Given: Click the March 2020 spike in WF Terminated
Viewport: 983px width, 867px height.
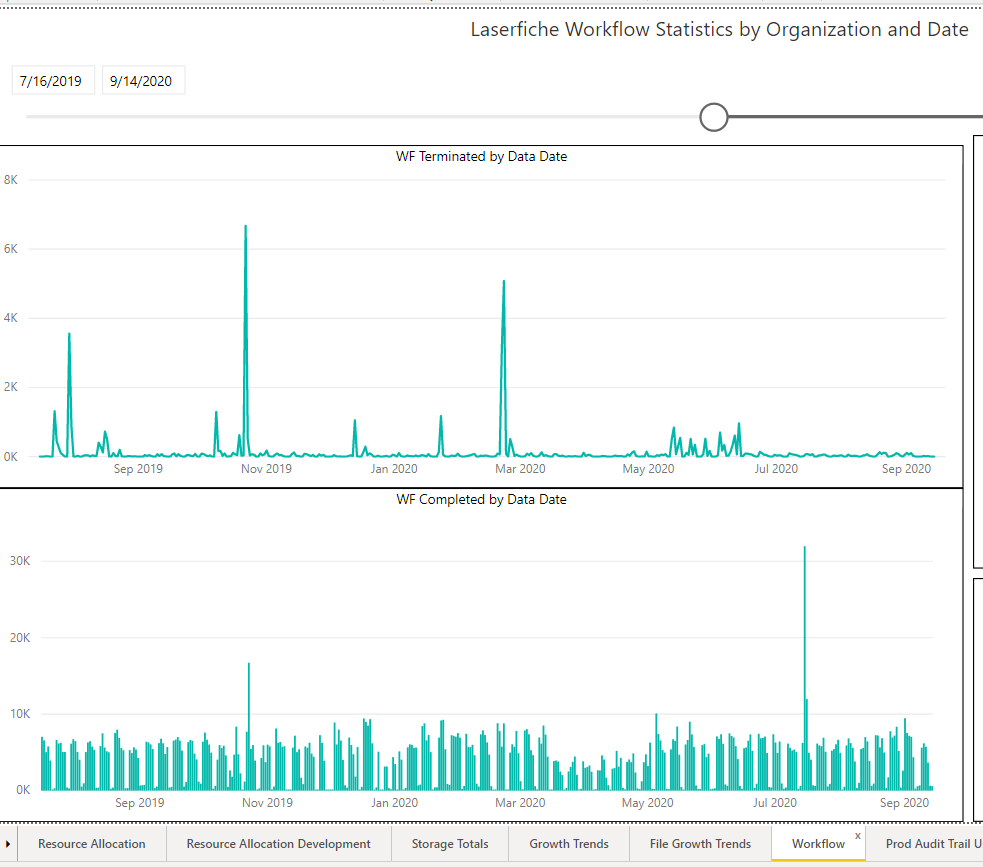Looking at the screenshot, I should click(x=503, y=283).
